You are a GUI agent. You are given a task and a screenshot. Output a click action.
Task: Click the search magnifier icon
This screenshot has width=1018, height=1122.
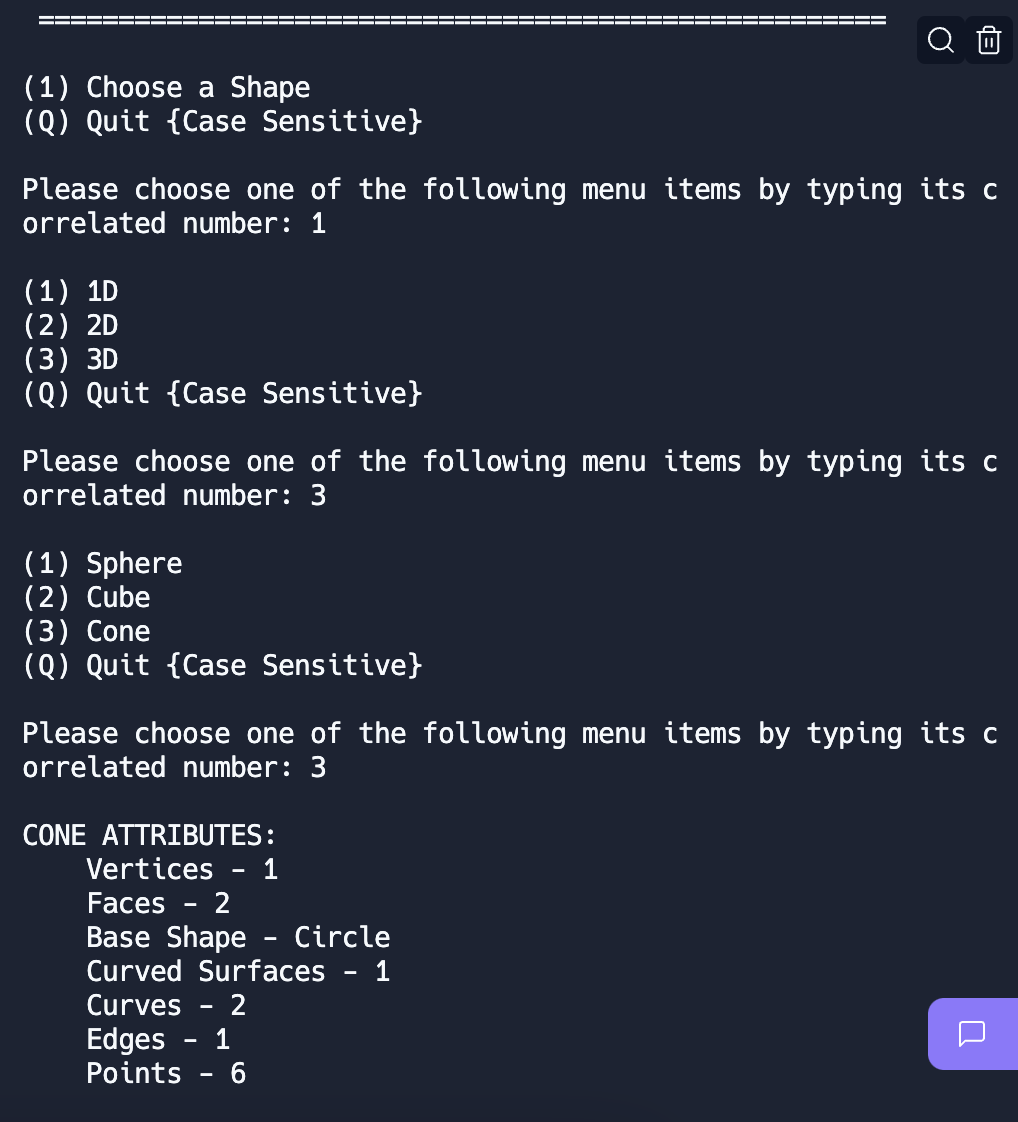pos(940,40)
